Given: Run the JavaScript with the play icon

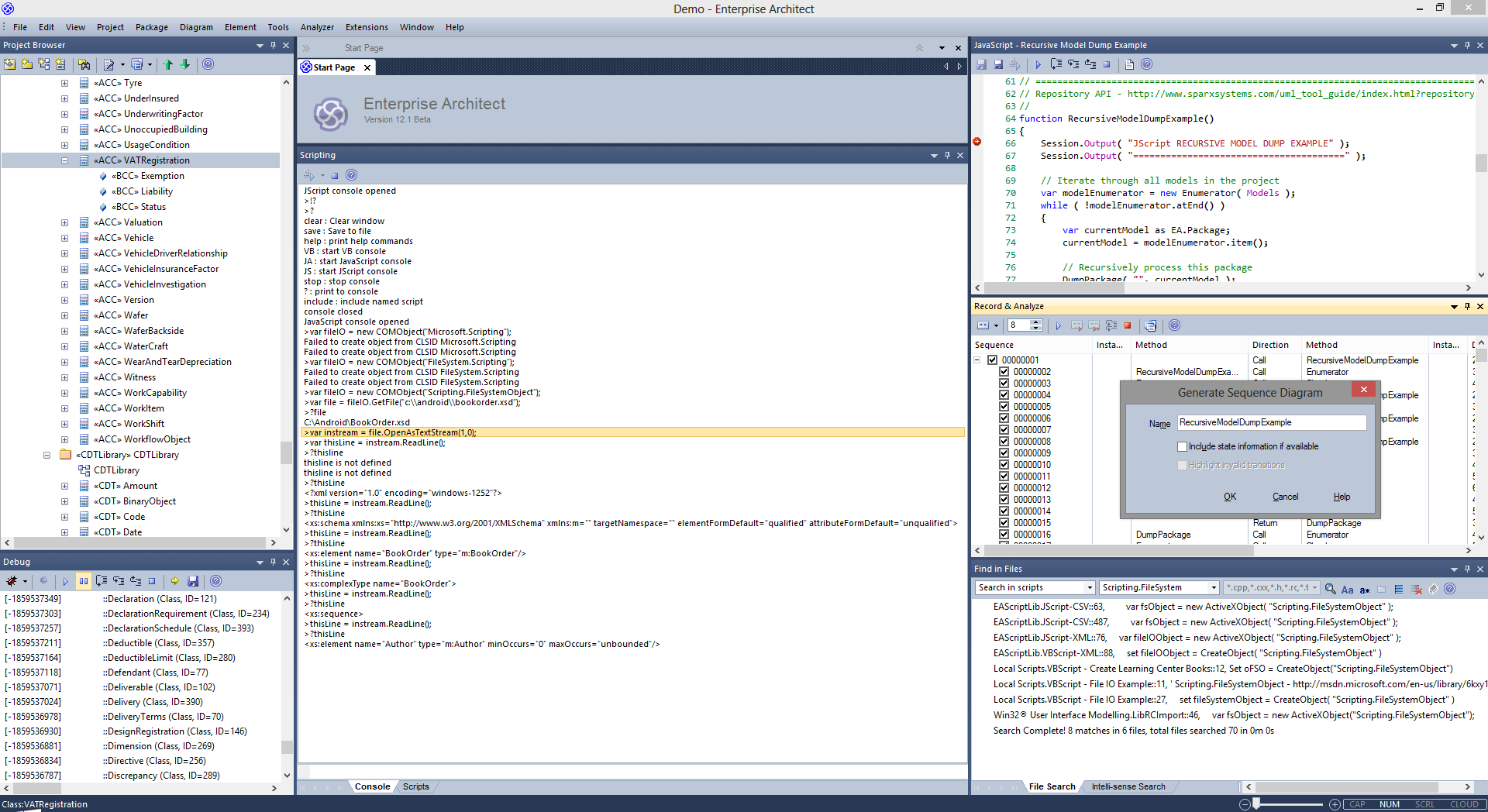Looking at the screenshot, I should 1038,64.
